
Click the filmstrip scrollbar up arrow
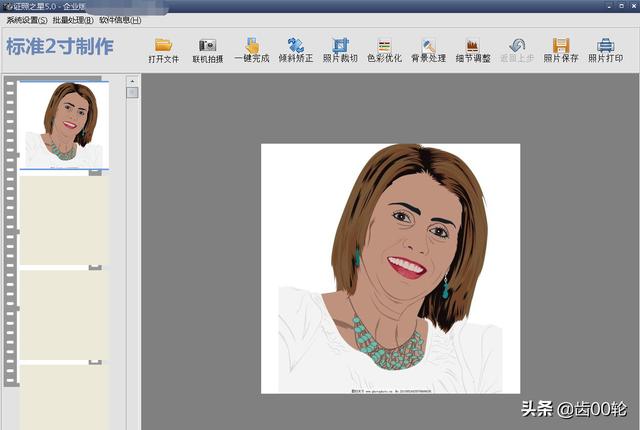132,81
